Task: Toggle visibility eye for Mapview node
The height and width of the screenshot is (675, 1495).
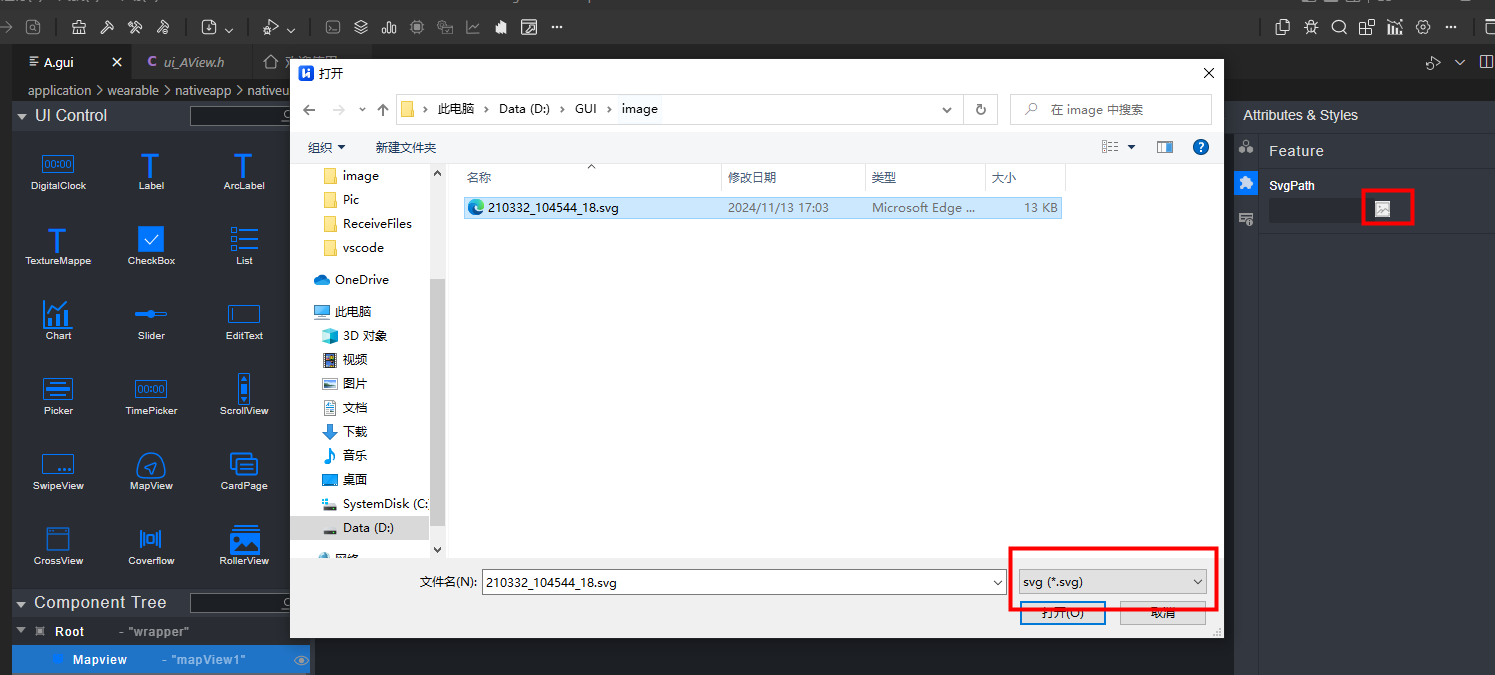Action: [x=300, y=660]
